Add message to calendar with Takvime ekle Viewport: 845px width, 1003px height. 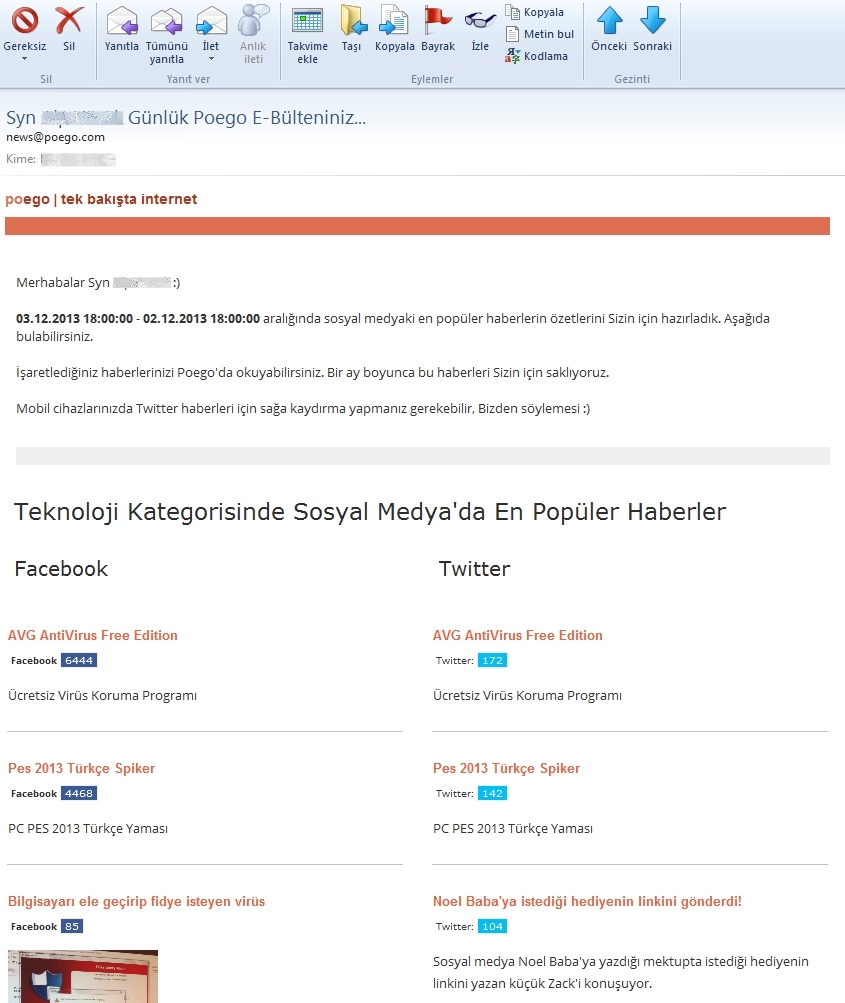(x=307, y=21)
